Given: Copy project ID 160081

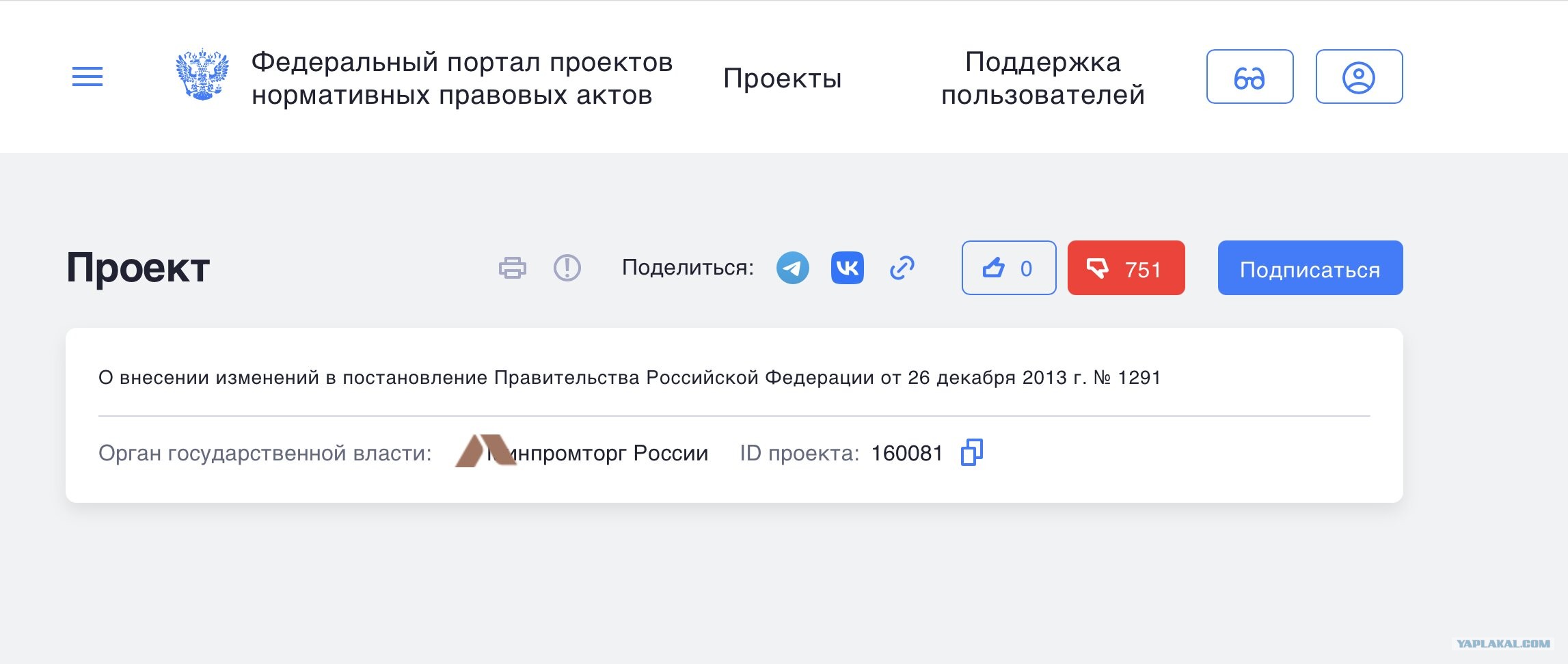Looking at the screenshot, I should pyautogui.click(x=971, y=452).
